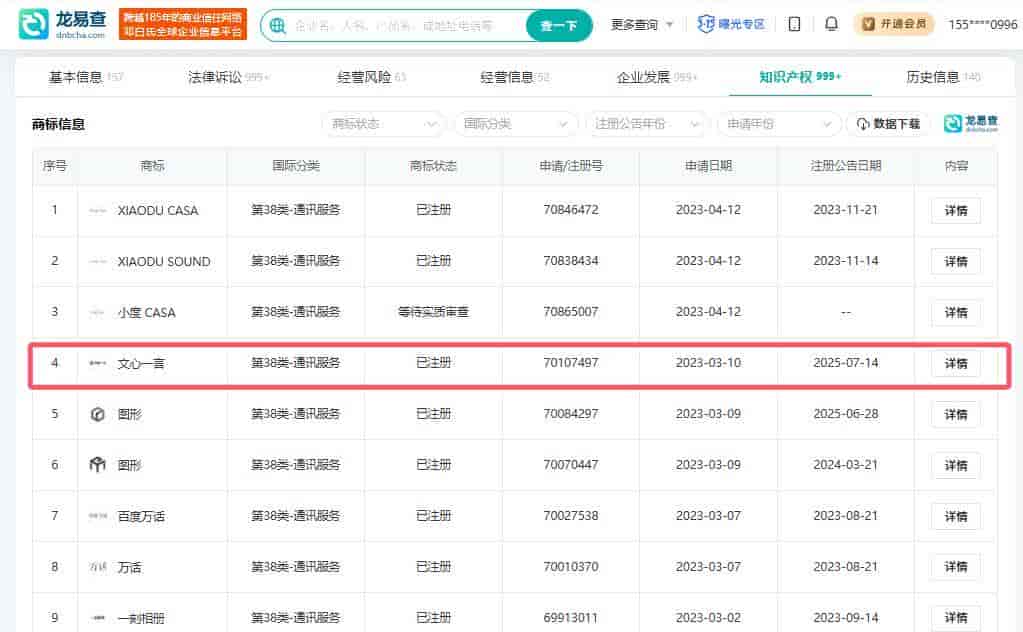
Task: Click announcement date 2025-07-14
Action: click(x=846, y=363)
